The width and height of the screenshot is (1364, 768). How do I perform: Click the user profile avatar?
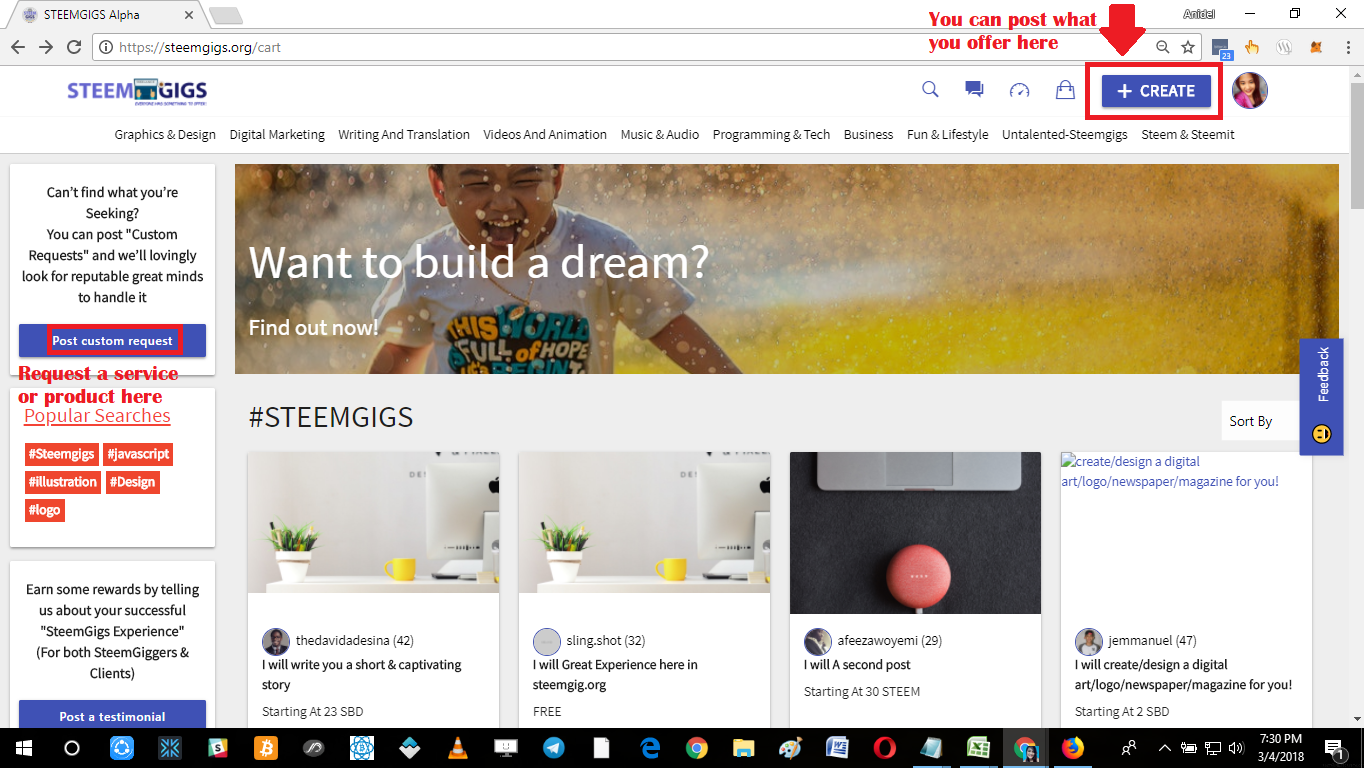tap(1250, 91)
